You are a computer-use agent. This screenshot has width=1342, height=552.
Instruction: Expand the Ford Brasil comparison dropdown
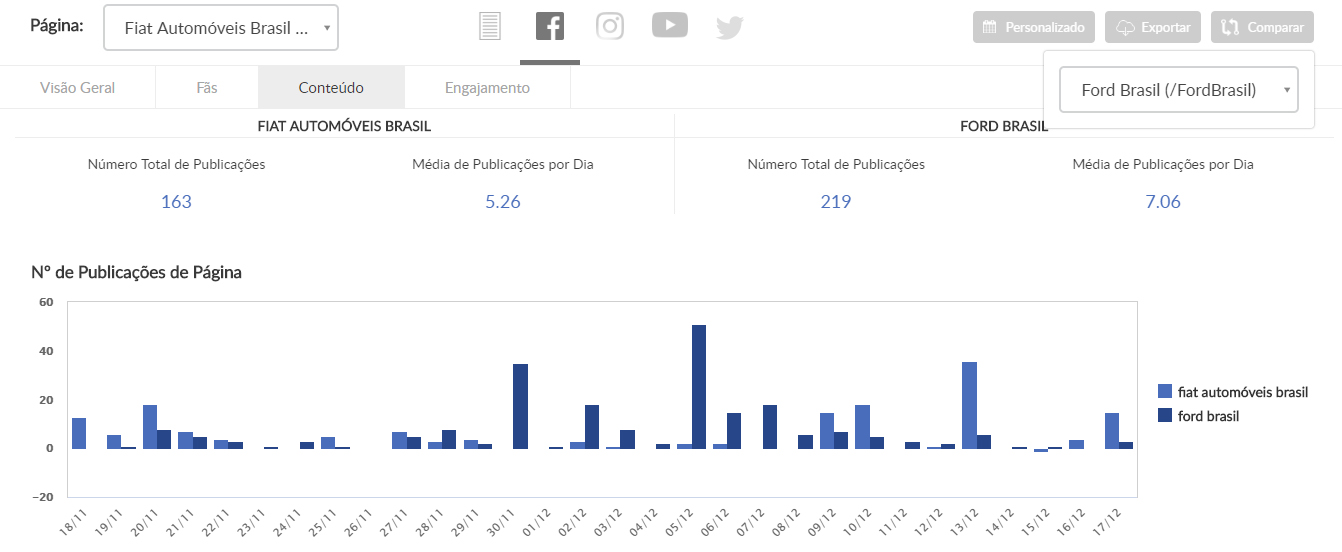(x=1178, y=90)
